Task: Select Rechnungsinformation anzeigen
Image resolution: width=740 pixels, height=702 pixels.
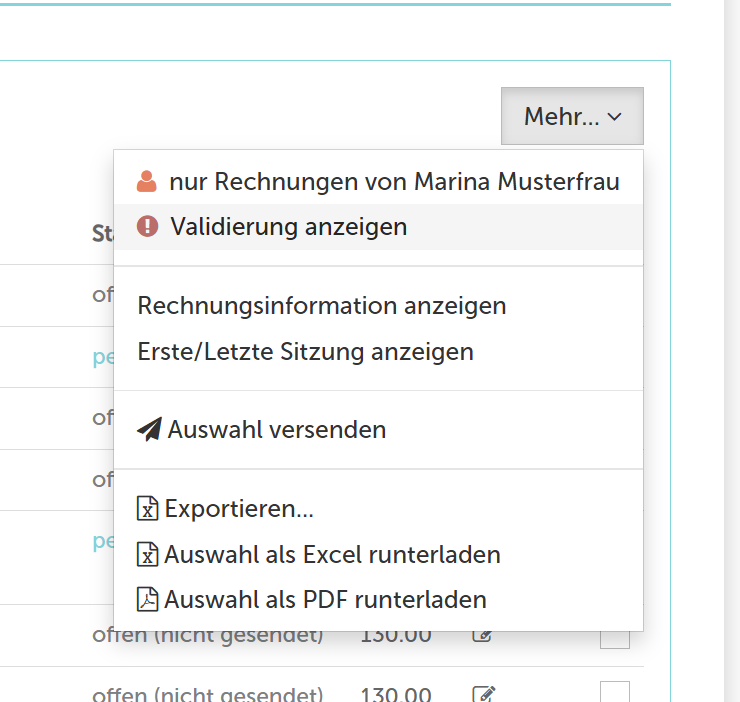Action: (x=322, y=306)
